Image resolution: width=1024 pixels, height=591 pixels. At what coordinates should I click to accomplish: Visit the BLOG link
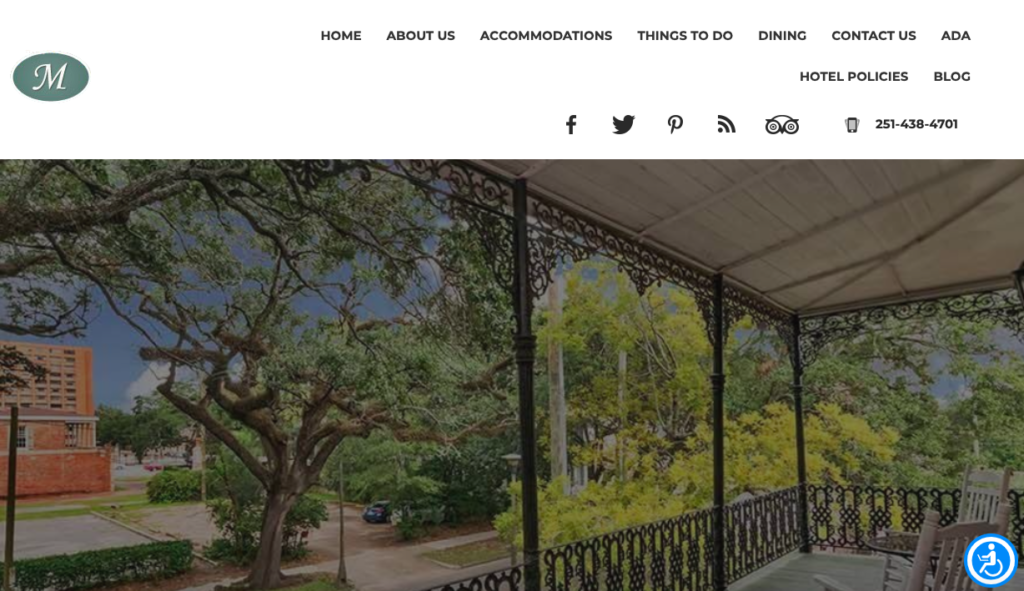(952, 76)
